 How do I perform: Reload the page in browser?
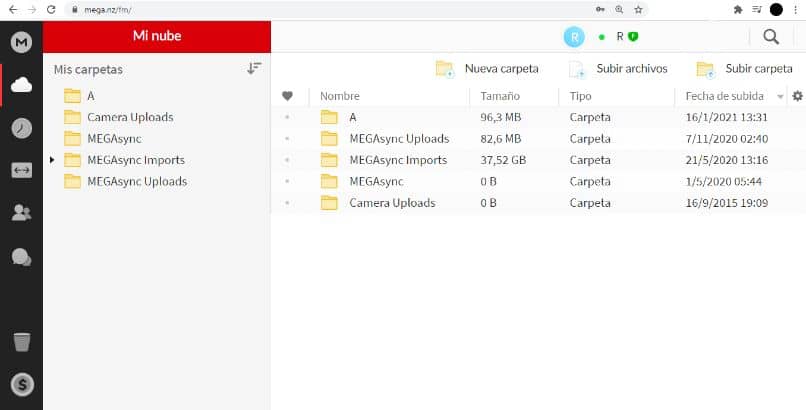[x=51, y=10]
